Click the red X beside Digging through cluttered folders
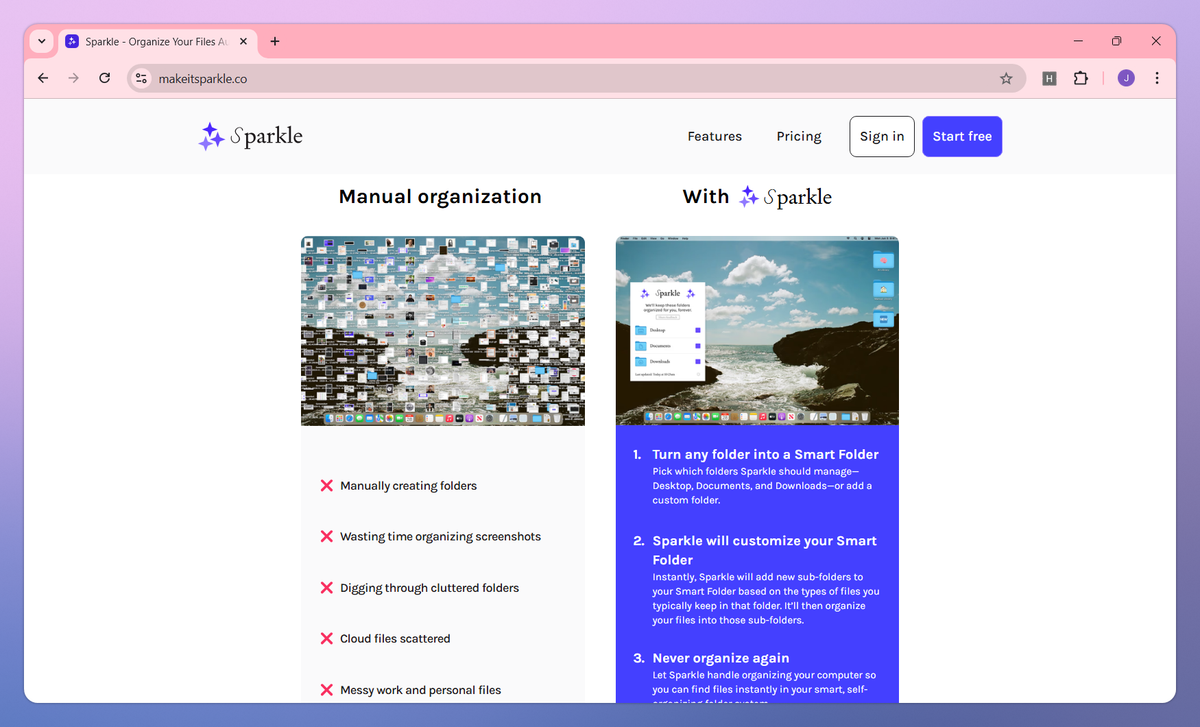This screenshot has height=727, width=1200. [x=326, y=587]
